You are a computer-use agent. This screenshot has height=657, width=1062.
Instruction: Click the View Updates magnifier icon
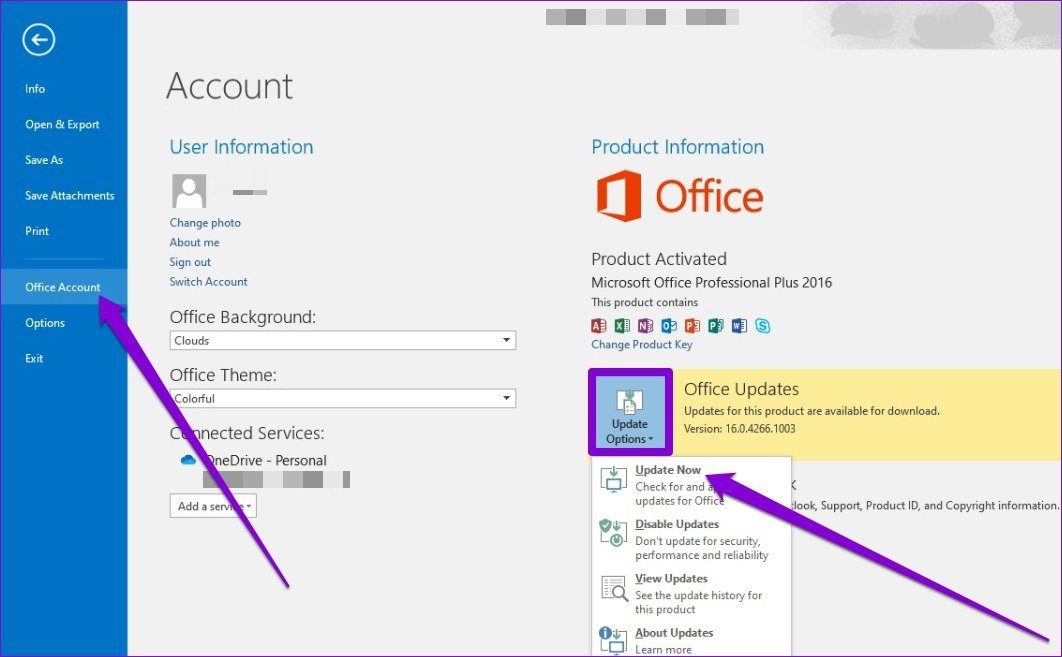(x=614, y=587)
